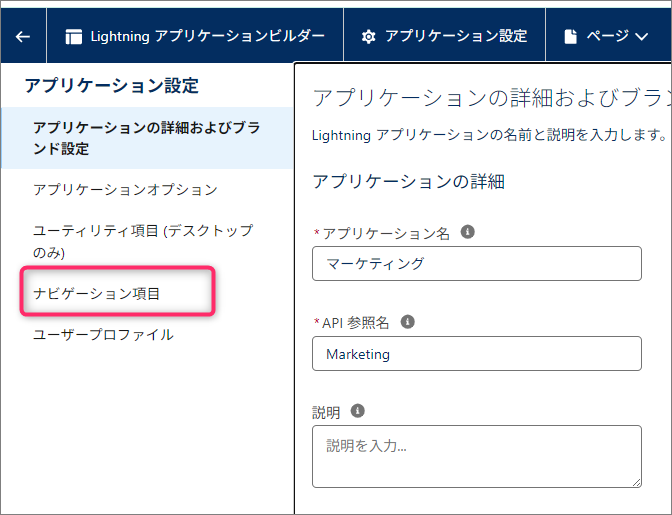Click the Lightning アプリケーションビルダー layout icon
This screenshot has width=672, height=515.
click(74, 36)
